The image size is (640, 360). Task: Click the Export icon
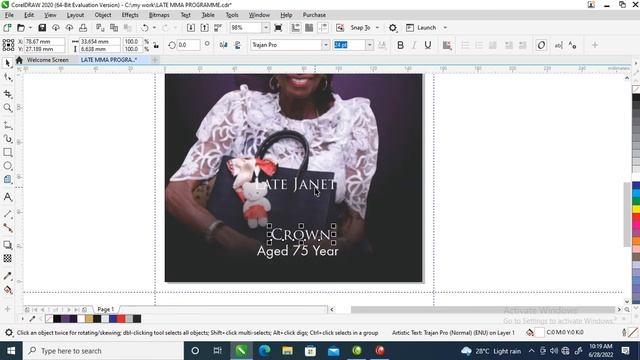point(204,28)
